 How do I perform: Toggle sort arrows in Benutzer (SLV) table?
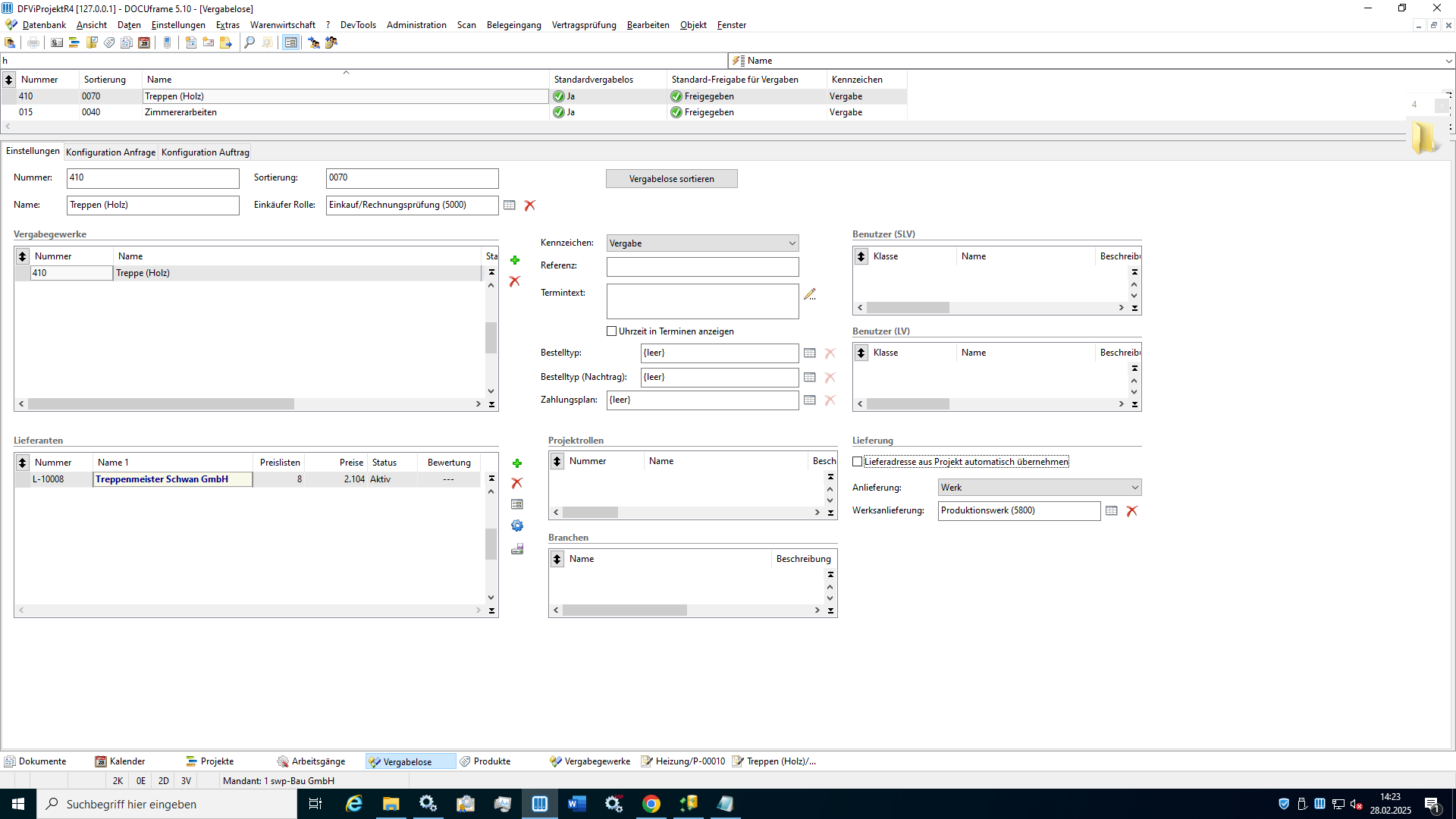coord(861,256)
